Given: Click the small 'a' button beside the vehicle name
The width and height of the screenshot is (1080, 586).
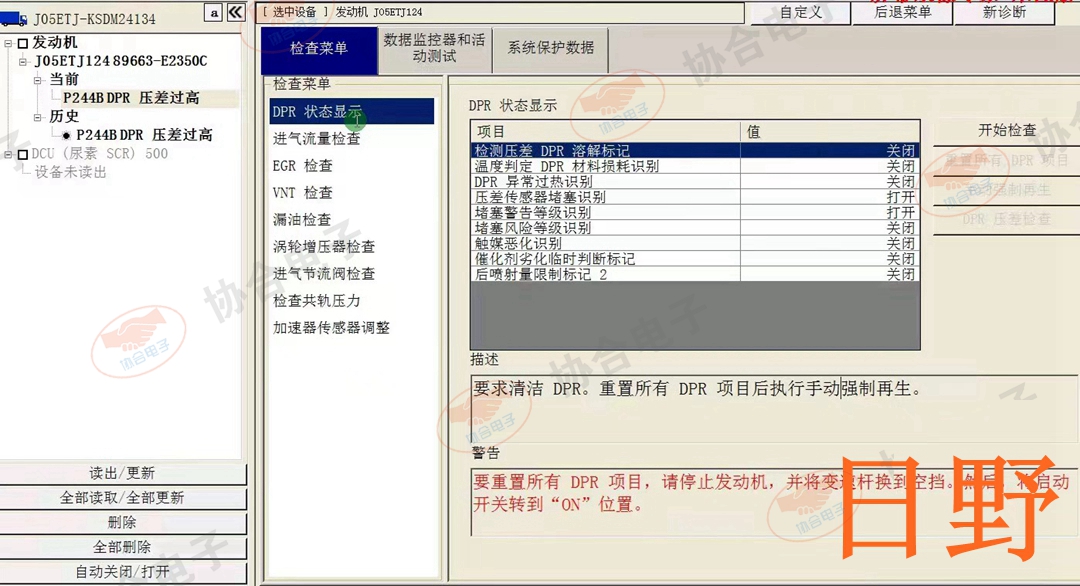Looking at the screenshot, I should point(214,12).
